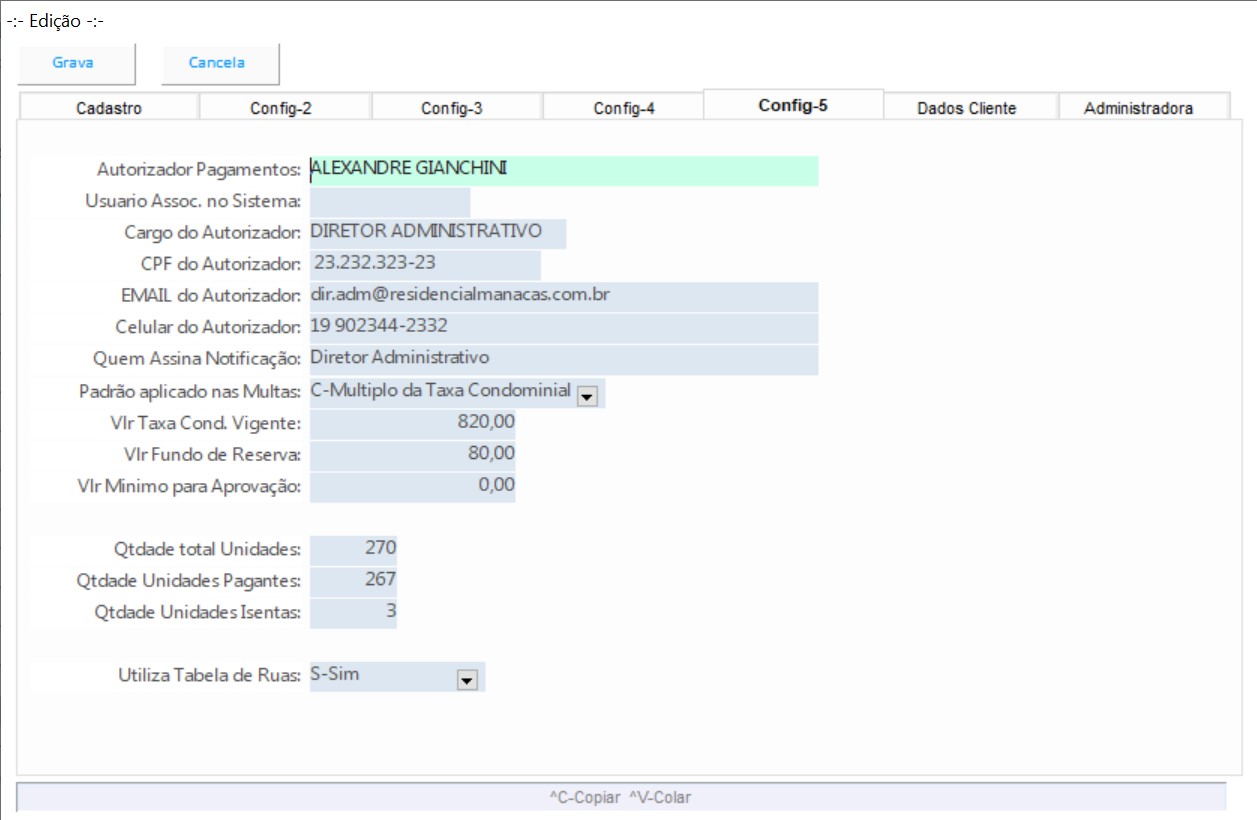The height and width of the screenshot is (820, 1257).
Task: Click the Vlr Fundo de Reserva field
Action: [x=412, y=455]
